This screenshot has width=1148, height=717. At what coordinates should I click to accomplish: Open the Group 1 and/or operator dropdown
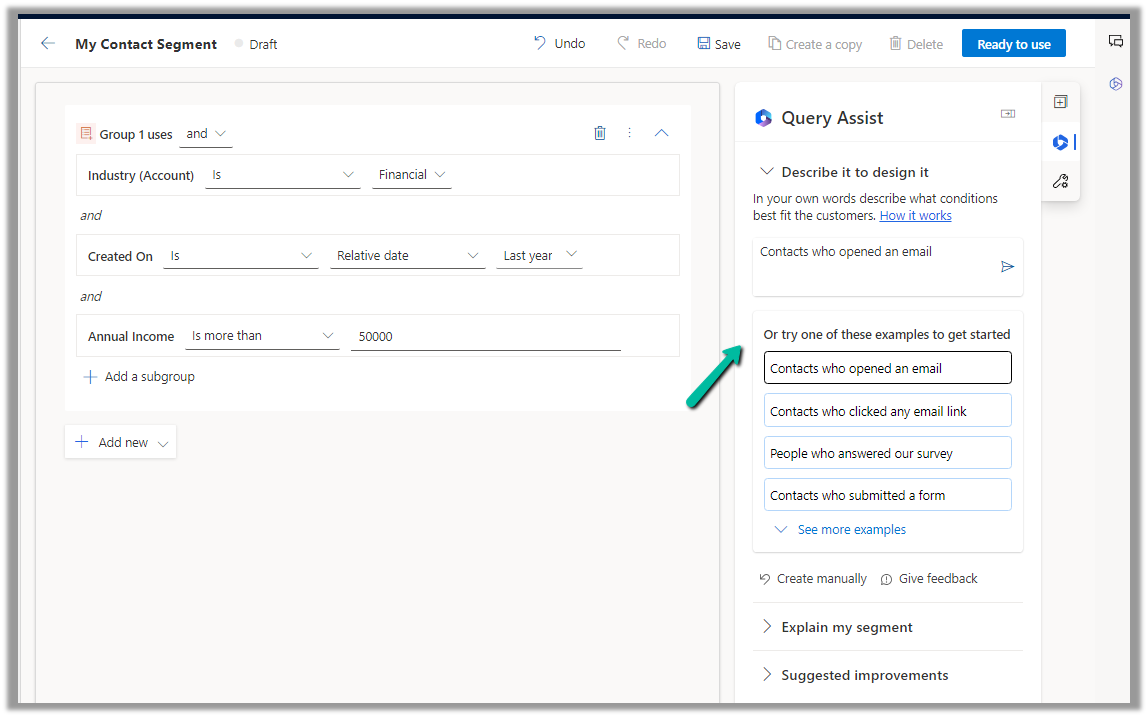click(x=206, y=134)
